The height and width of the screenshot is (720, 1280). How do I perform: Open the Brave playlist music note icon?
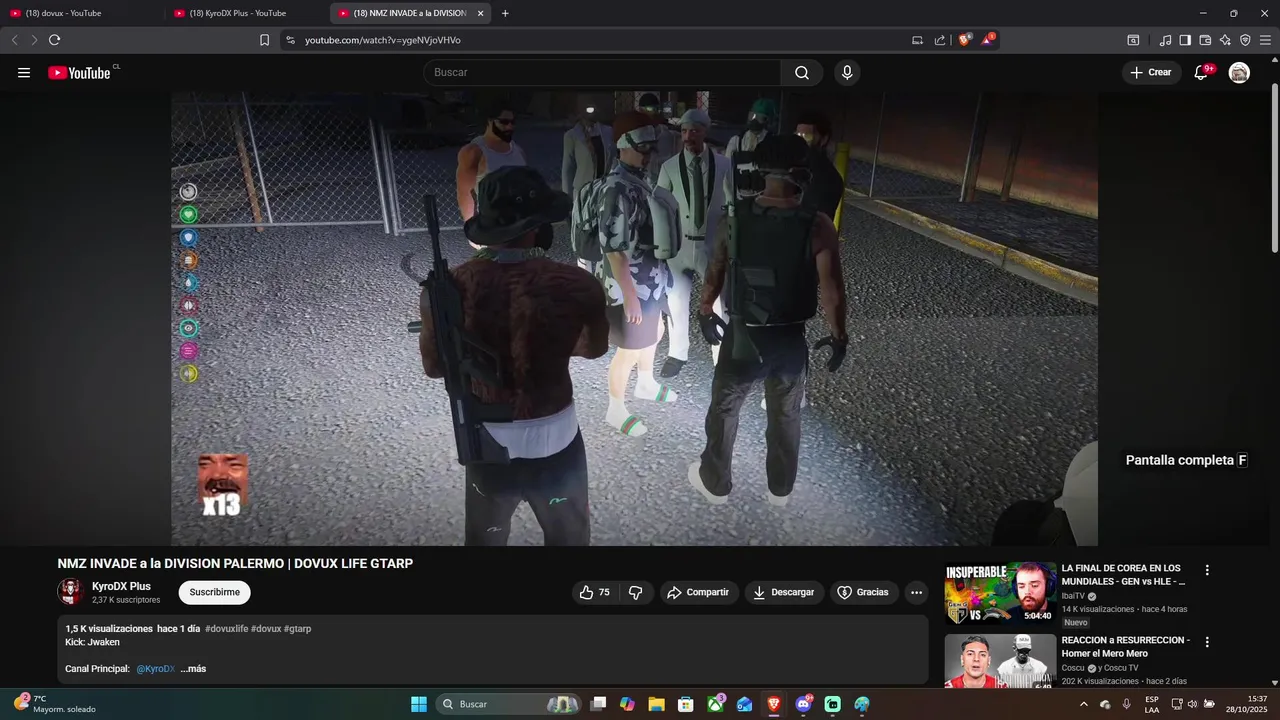1165,40
